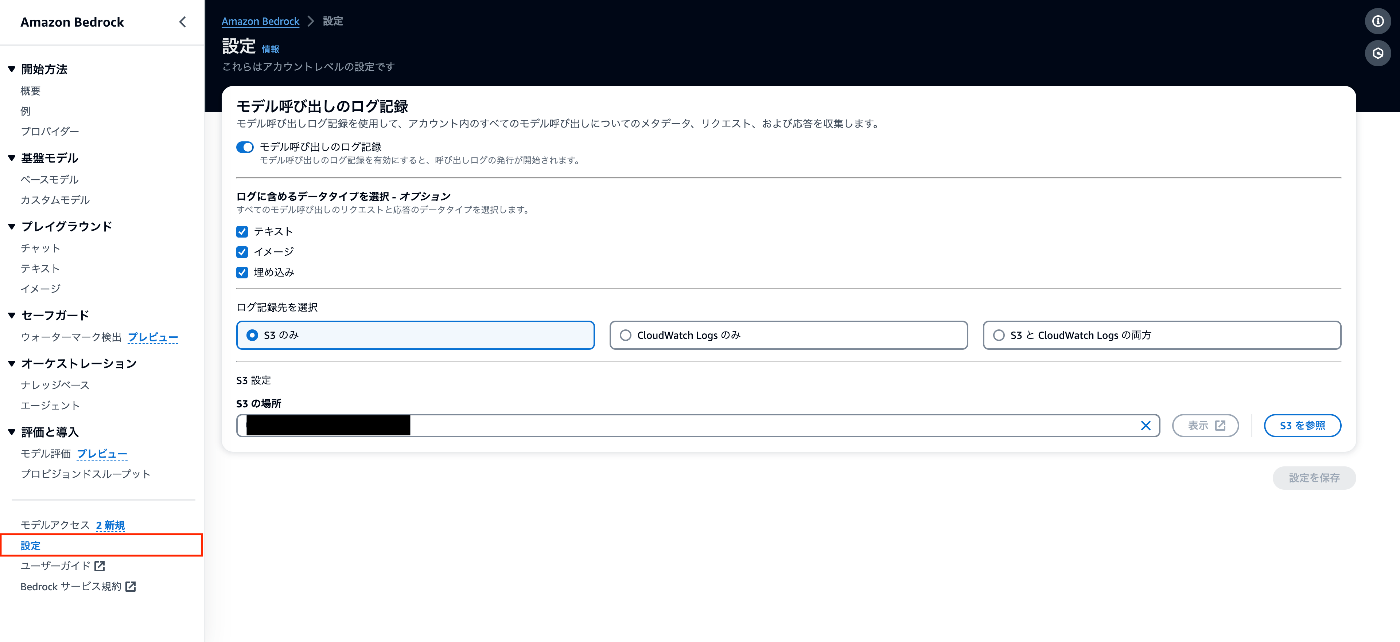Open 概要 in the sidebar

point(31,91)
